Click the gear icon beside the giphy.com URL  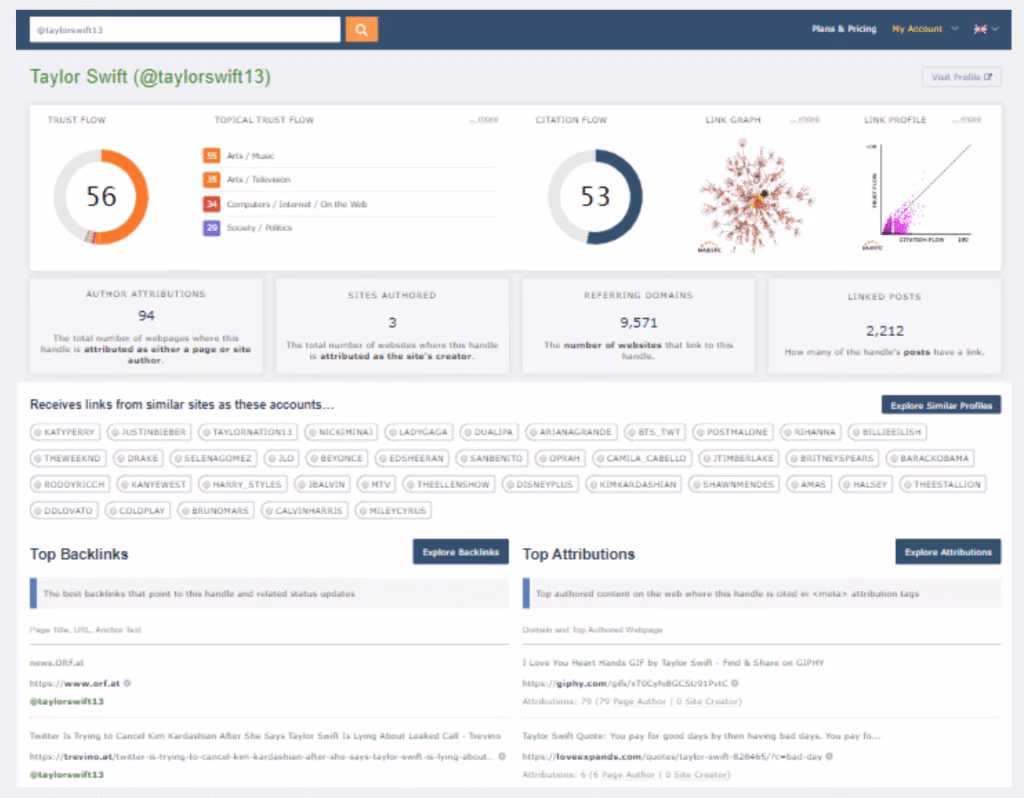pyautogui.click(x=735, y=684)
